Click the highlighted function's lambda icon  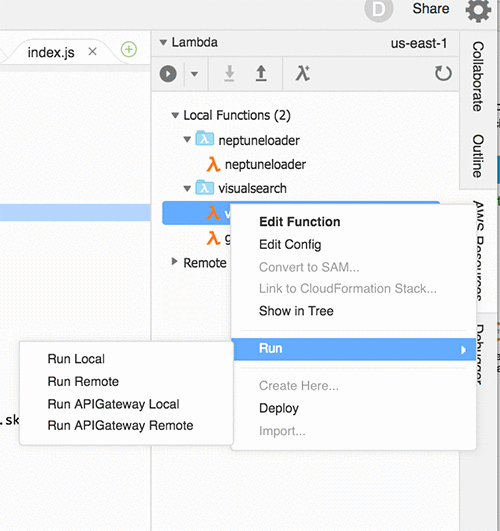click(x=213, y=213)
